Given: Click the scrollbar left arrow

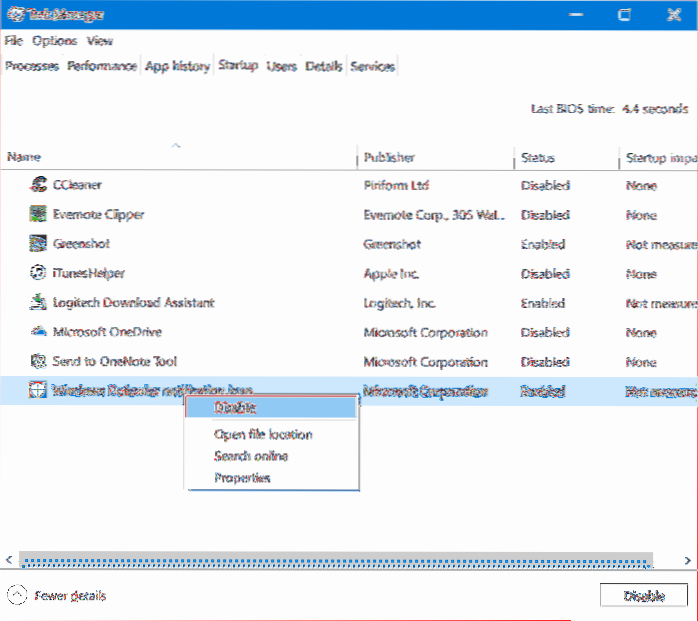Looking at the screenshot, I should coord(10,561).
